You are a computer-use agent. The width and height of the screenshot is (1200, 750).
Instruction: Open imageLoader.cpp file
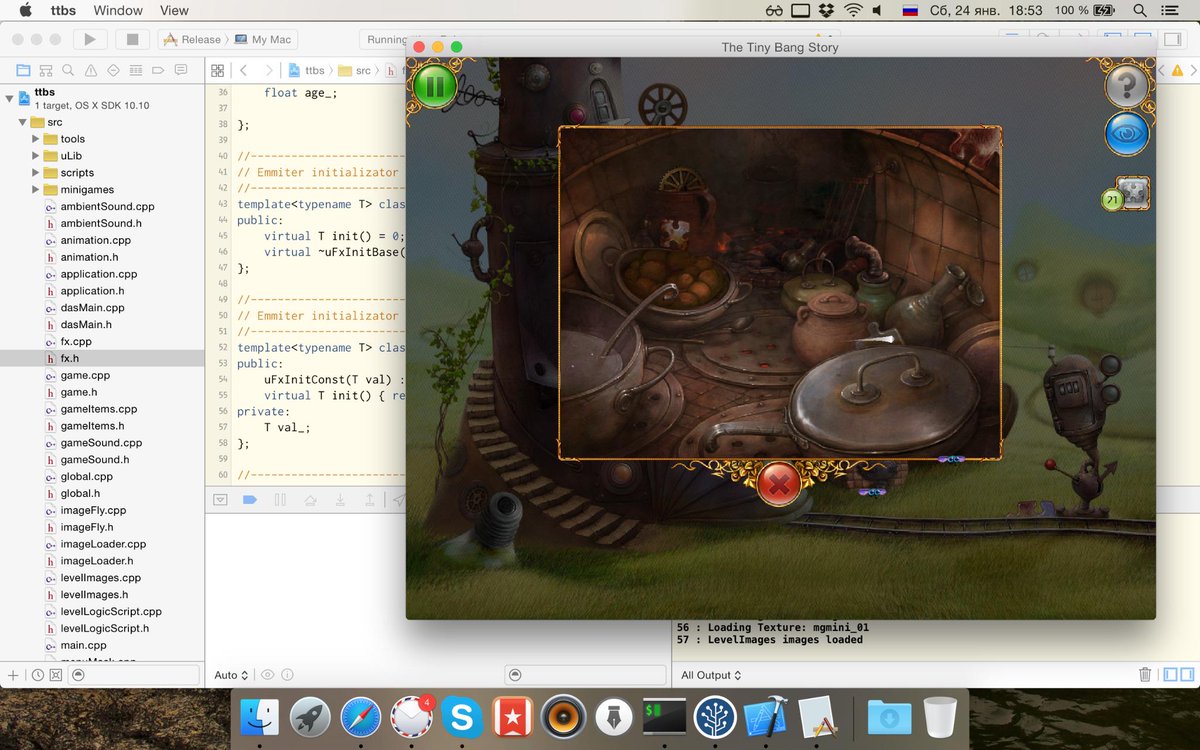pos(102,544)
